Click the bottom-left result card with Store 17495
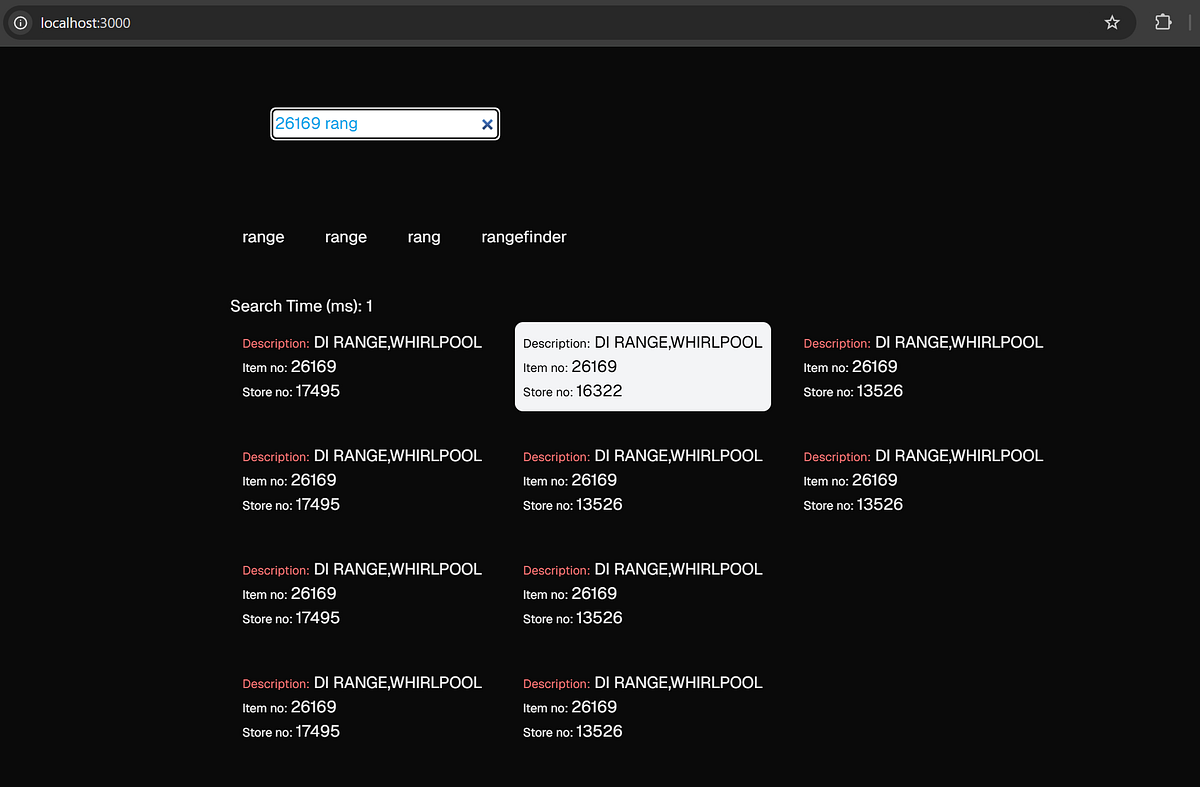Image resolution: width=1200 pixels, height=787 pixels. click(x=360, y=707)
